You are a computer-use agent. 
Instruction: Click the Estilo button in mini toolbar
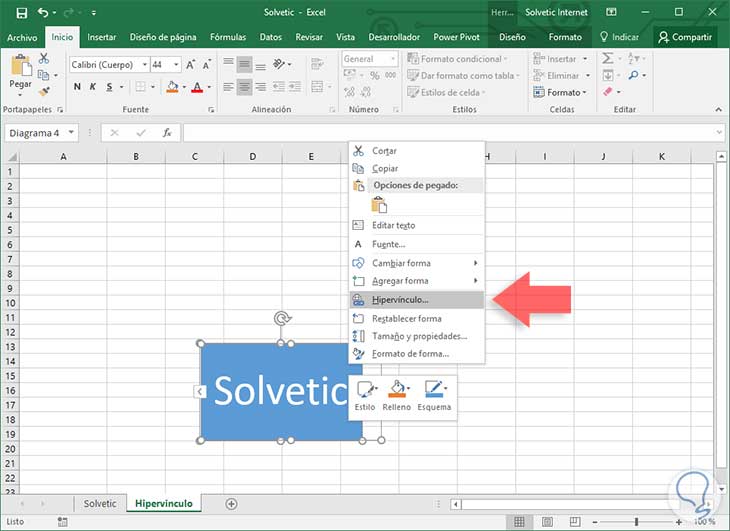pyautogui.click(x=365, y=396)
